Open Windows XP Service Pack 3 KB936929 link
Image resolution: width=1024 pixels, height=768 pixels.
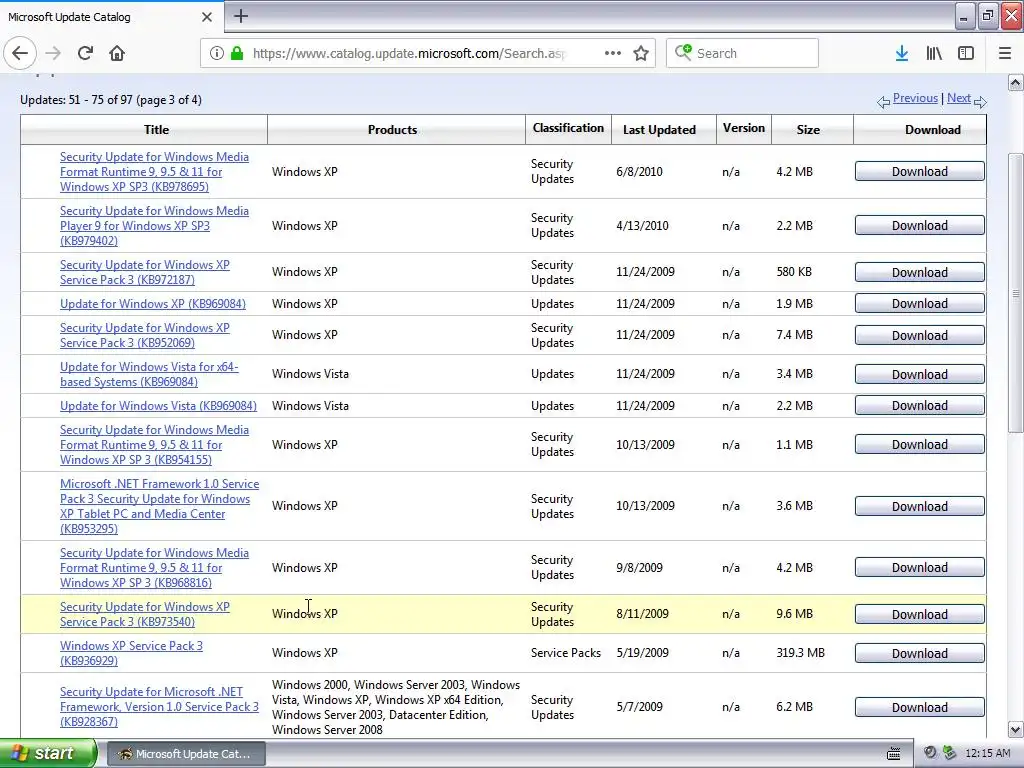pyautogui.click(x=131, y=653)
